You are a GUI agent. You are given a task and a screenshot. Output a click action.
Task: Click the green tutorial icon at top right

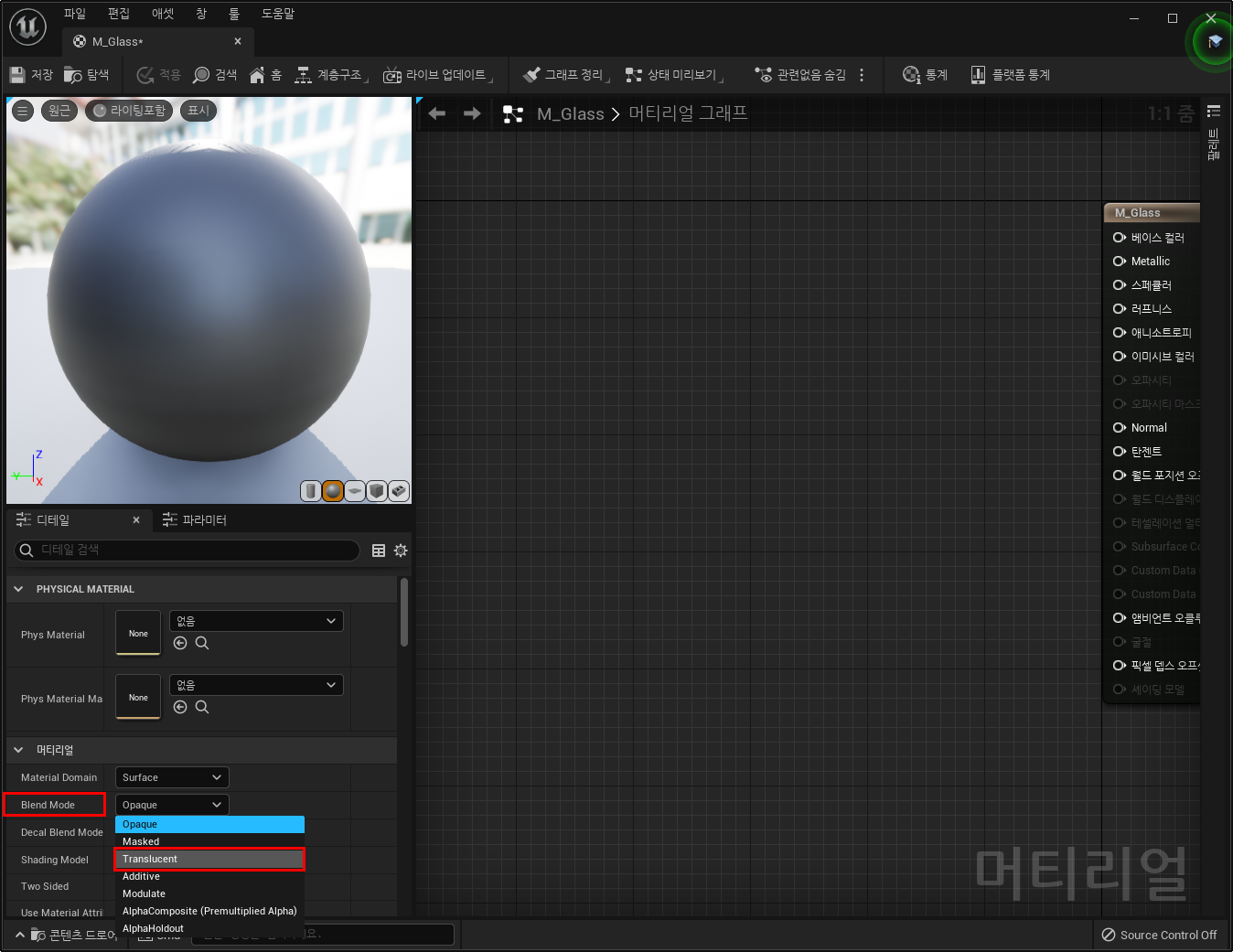[1214, 41]
